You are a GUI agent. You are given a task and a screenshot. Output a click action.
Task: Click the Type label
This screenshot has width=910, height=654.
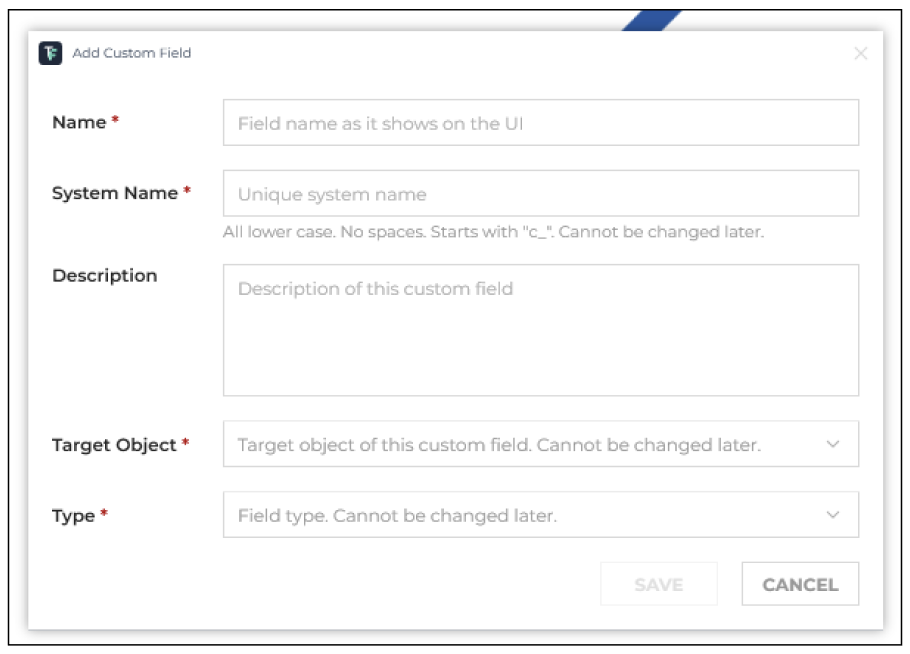point(73,516)
